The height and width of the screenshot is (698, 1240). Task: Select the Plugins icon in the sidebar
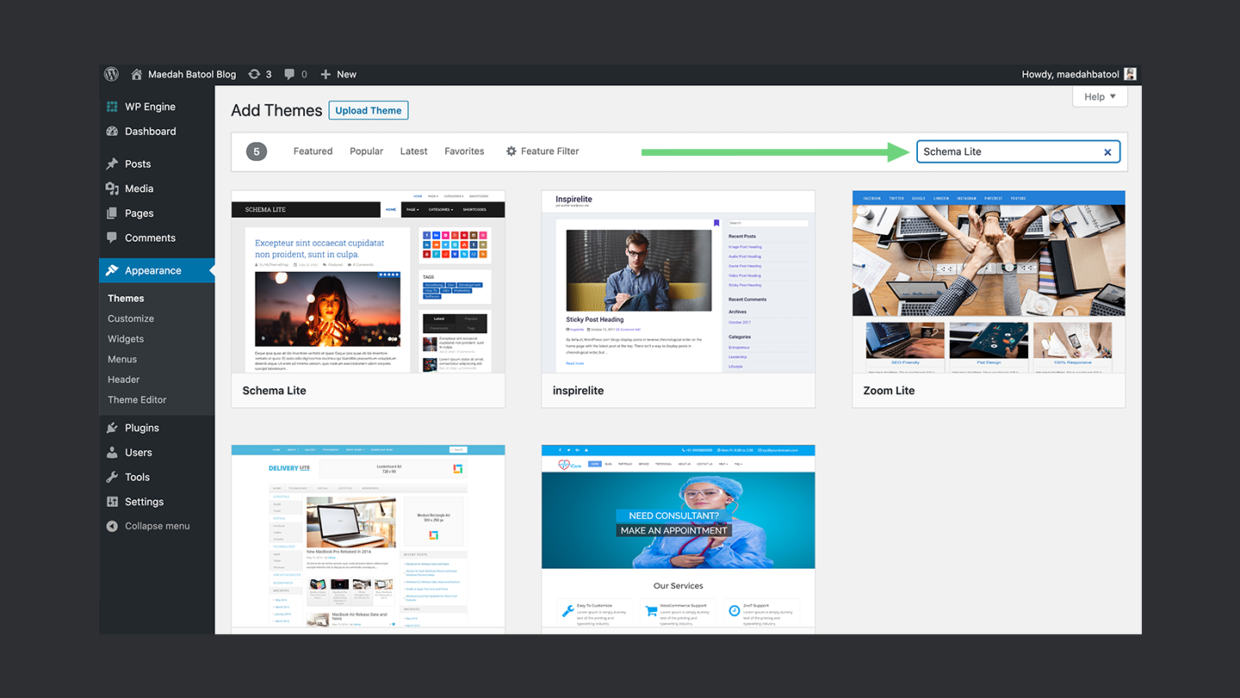click(x=112, y=427)
